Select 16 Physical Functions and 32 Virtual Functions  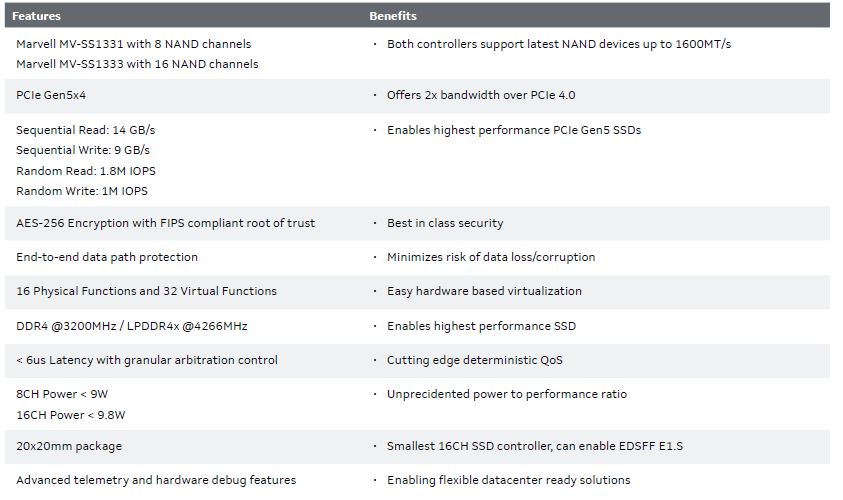[x=146, y=291]
